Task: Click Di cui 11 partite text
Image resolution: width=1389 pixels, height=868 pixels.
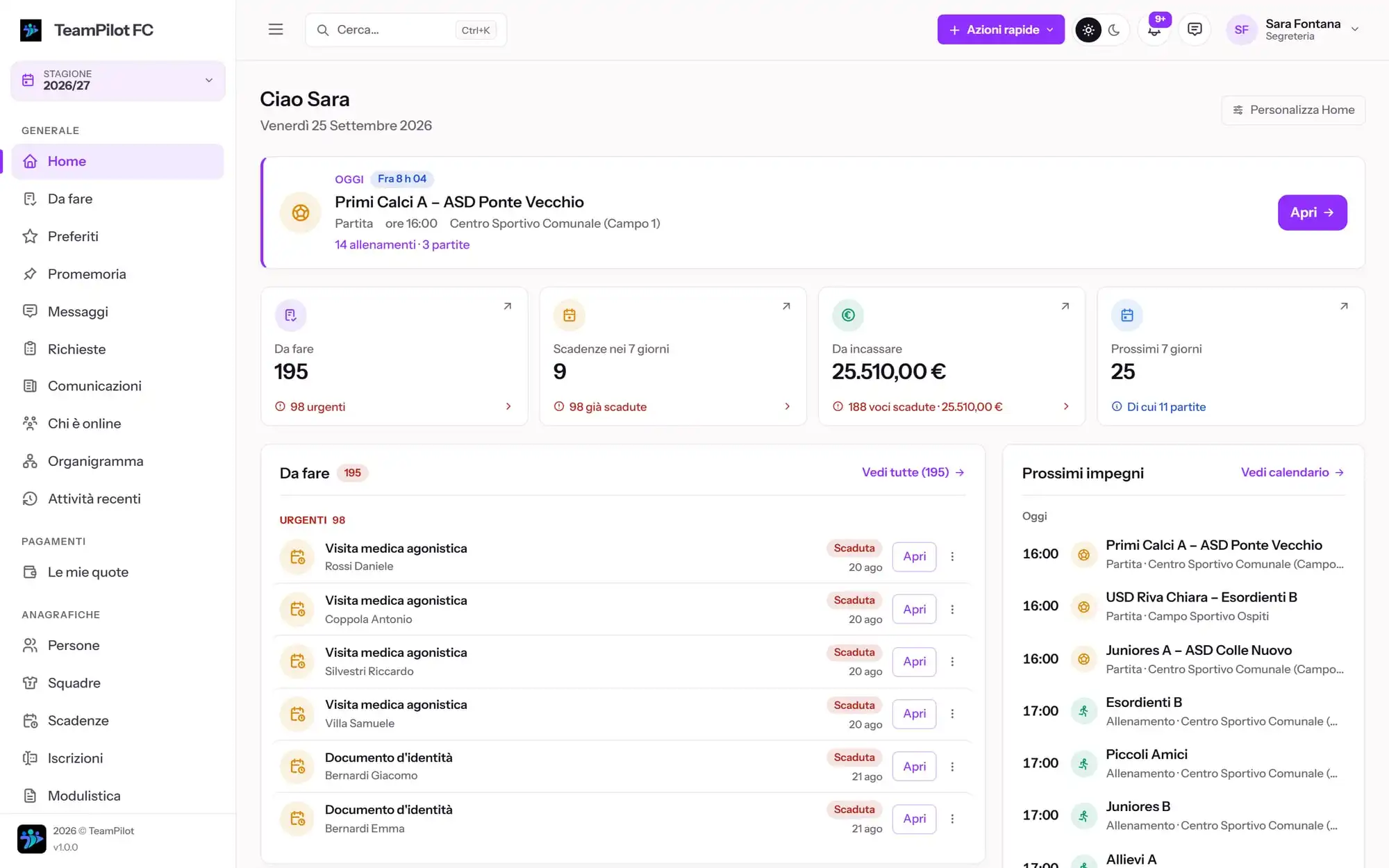Action: [x=1166, y=407]
